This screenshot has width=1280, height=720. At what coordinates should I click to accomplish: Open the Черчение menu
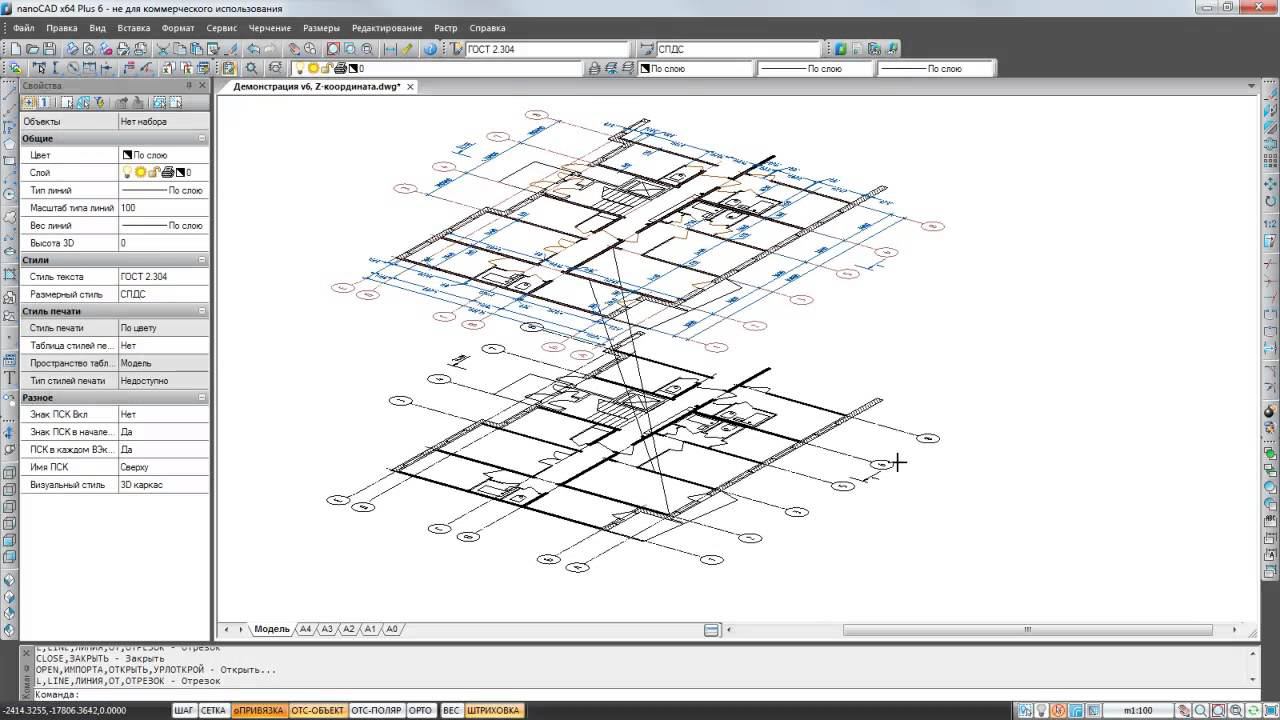[270, 28]
